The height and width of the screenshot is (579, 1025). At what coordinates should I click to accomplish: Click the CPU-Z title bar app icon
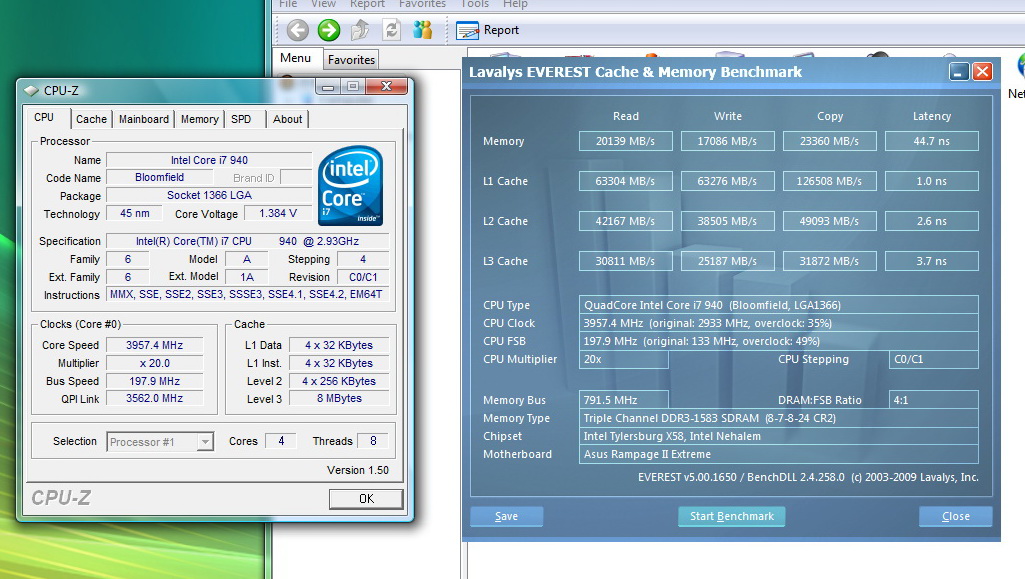[x=31, y=90]
